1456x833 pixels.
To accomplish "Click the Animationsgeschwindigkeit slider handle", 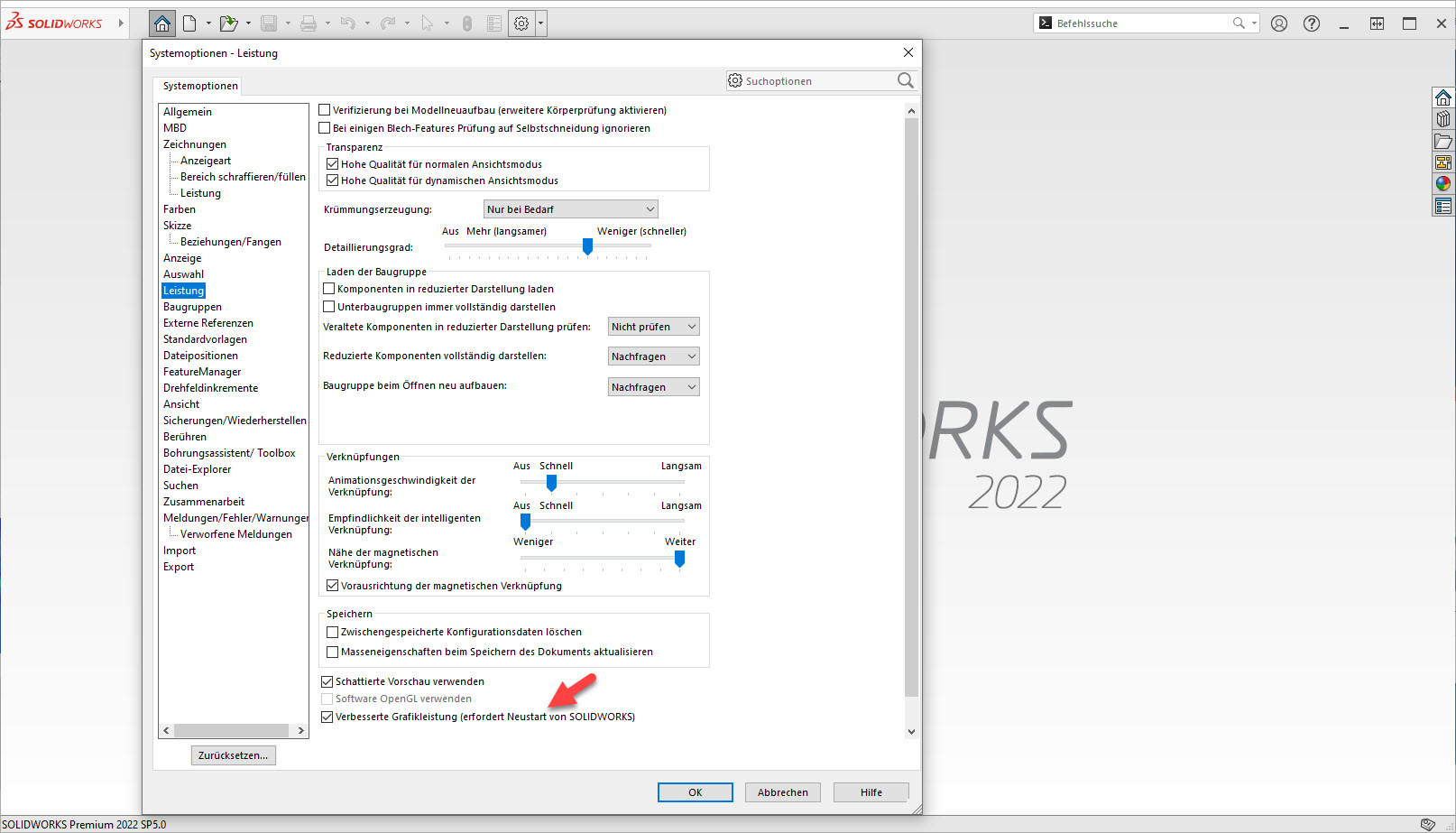I will click(551, 483).
